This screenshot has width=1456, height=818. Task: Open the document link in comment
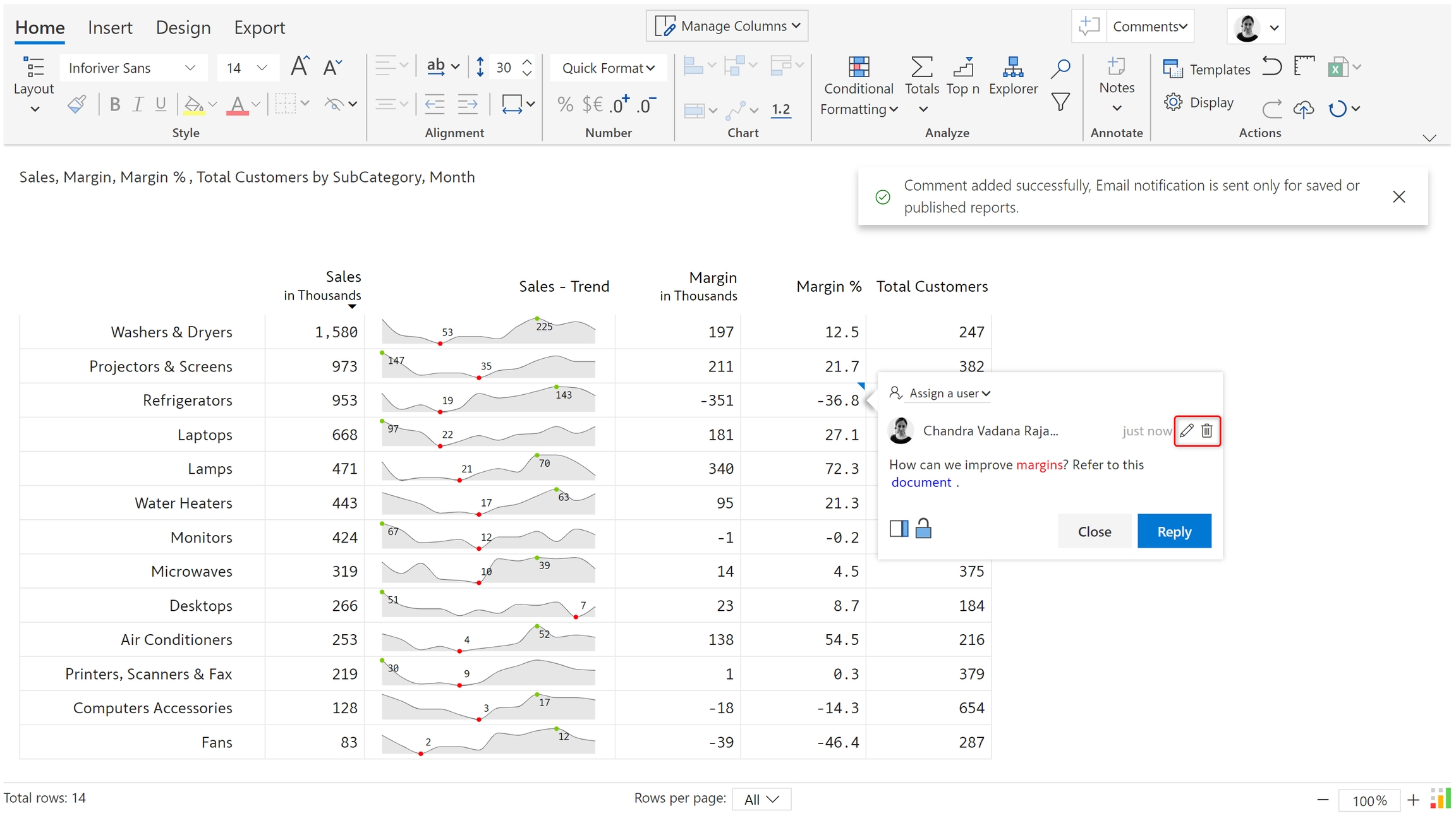tap(921, 483)
